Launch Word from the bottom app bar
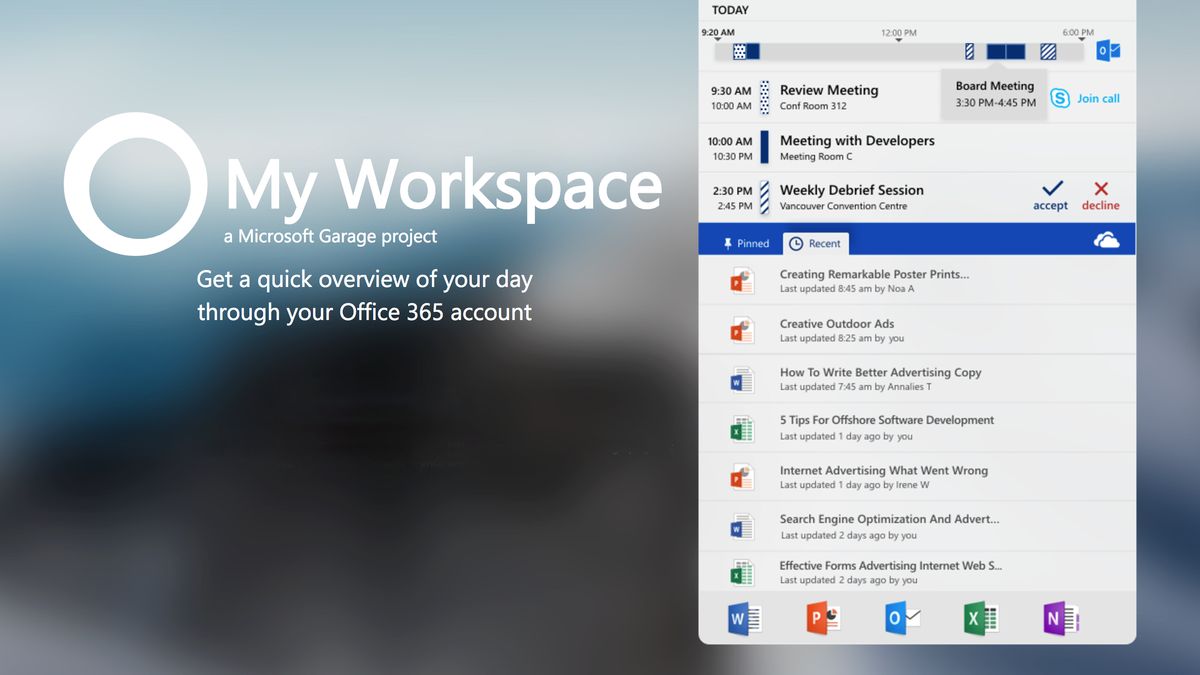 pos(744,619)
